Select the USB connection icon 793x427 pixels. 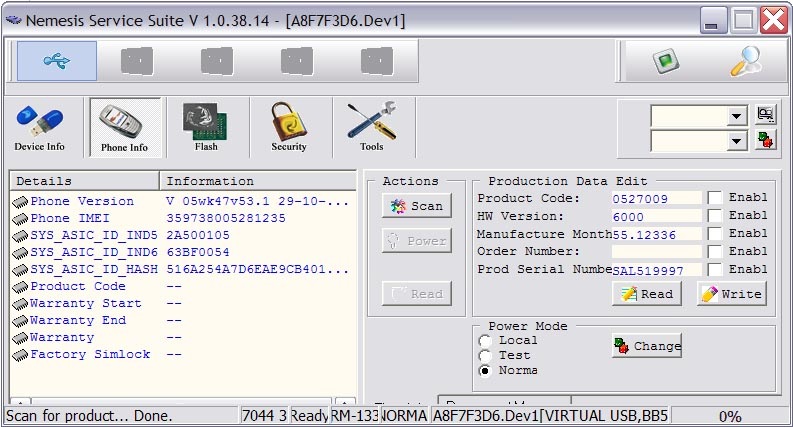click(57, 61)
